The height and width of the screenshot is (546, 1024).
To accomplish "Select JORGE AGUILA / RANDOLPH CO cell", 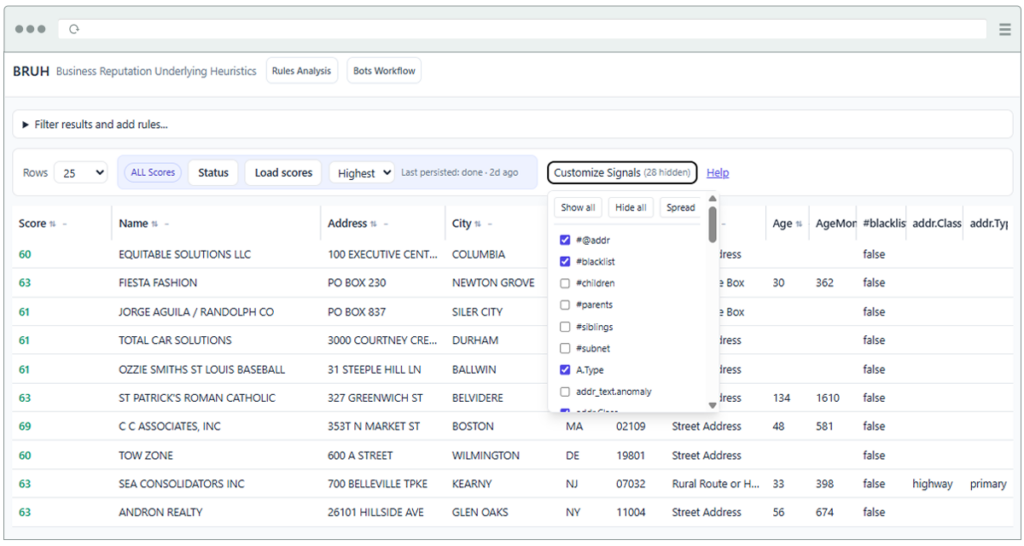I will (x=196, y=312).
